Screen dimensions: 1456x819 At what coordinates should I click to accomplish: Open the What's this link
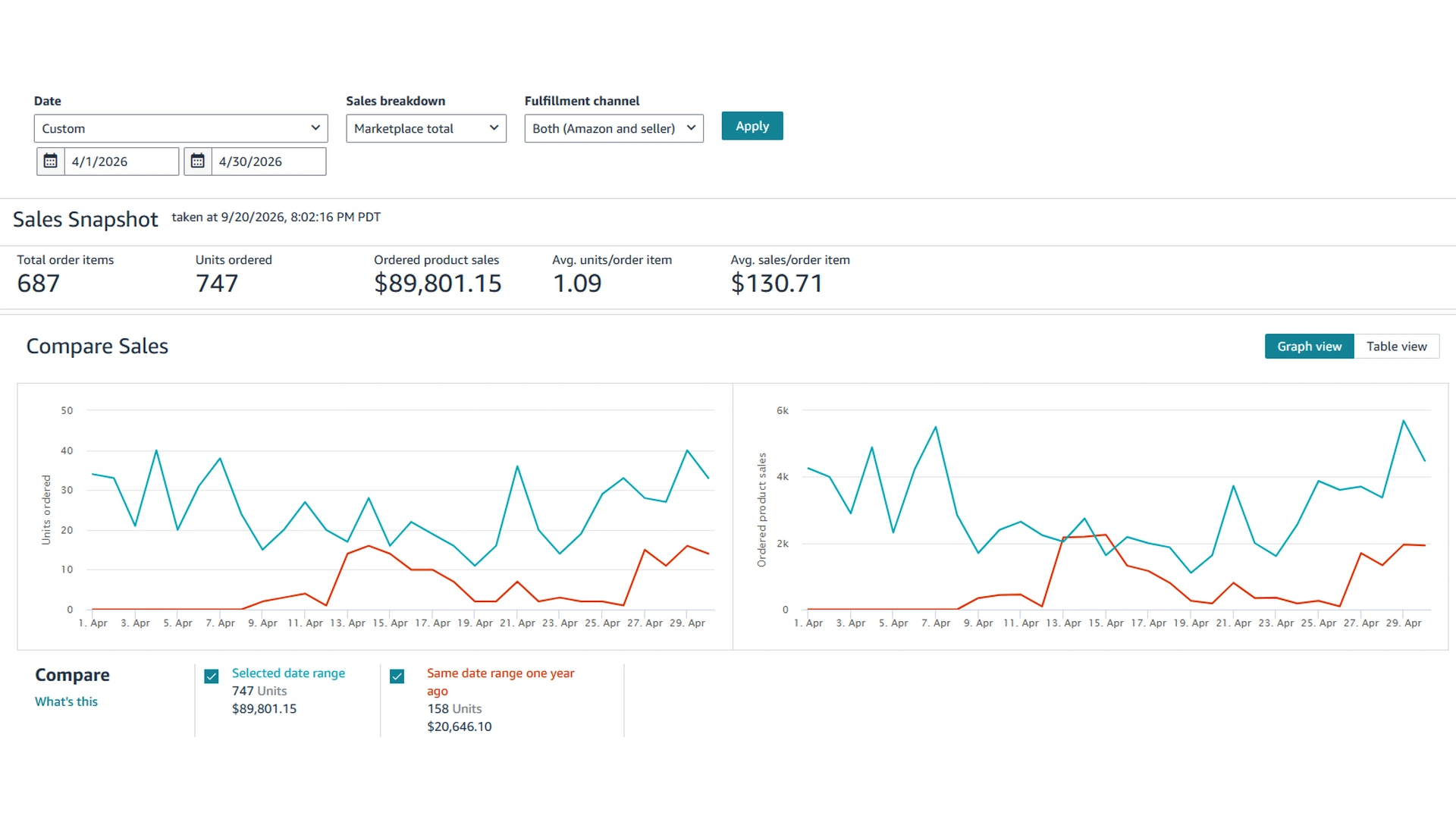66,701
